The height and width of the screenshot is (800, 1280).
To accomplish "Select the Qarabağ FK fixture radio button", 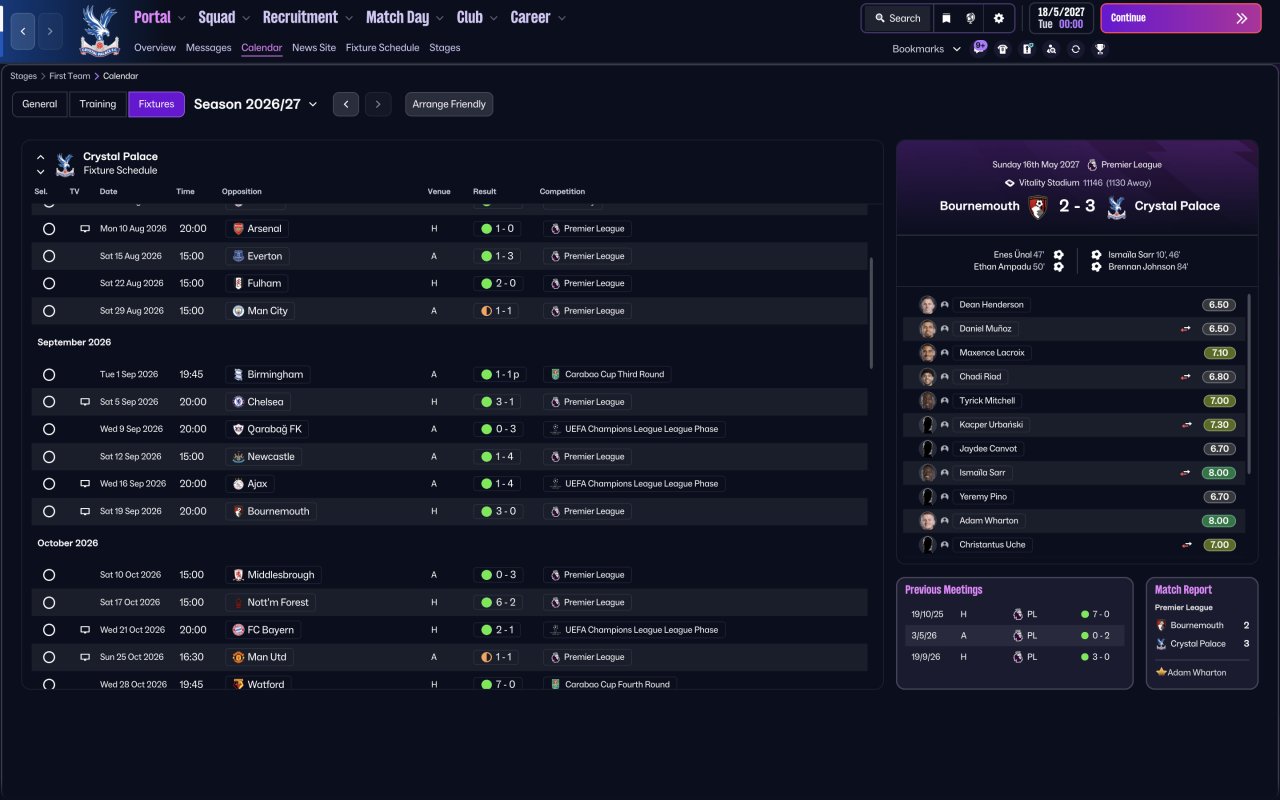I will pos(48,429).
